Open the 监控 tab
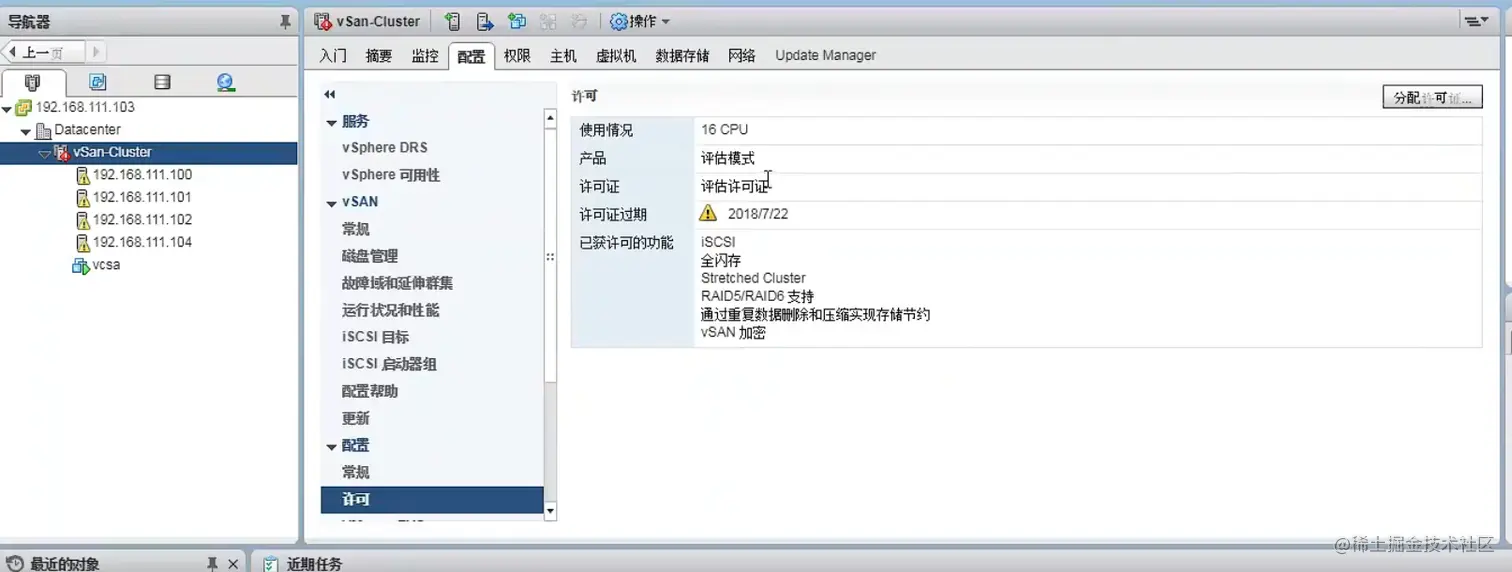This screenshot has width=1512, height=572. click(x=425, y=56)
